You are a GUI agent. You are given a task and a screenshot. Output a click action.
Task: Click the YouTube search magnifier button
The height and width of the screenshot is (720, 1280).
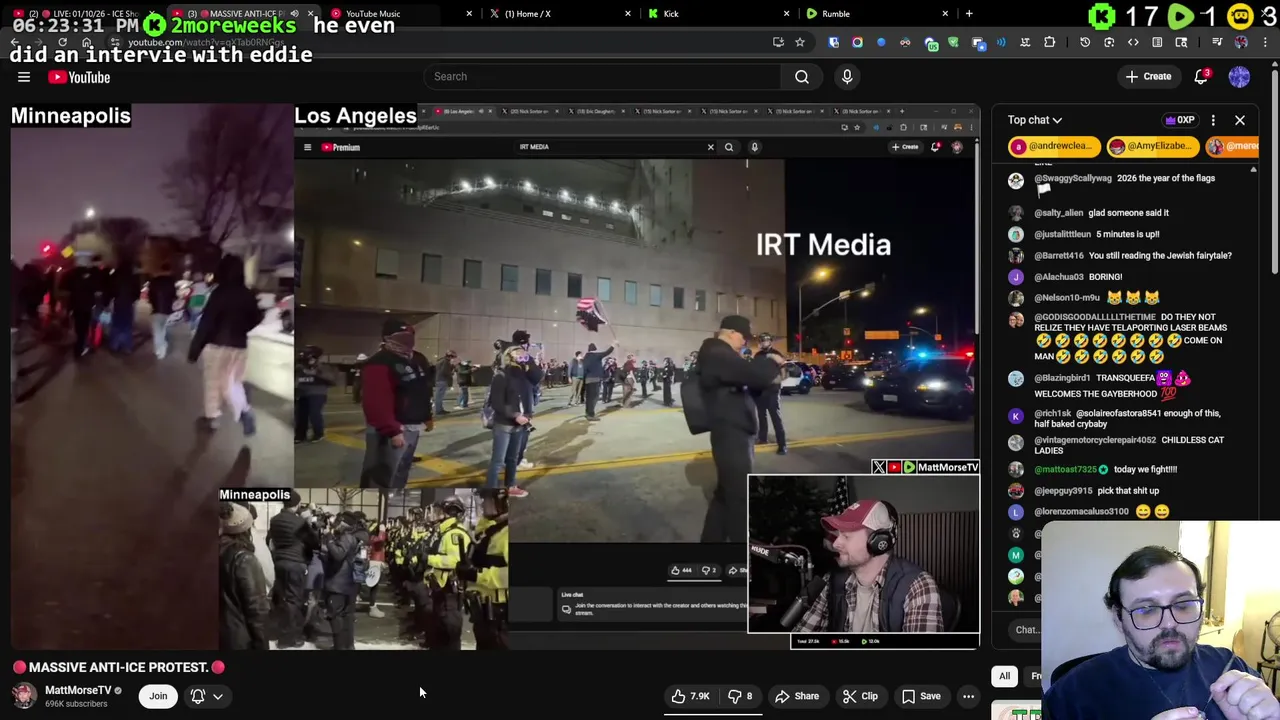[x=802, y=77]
